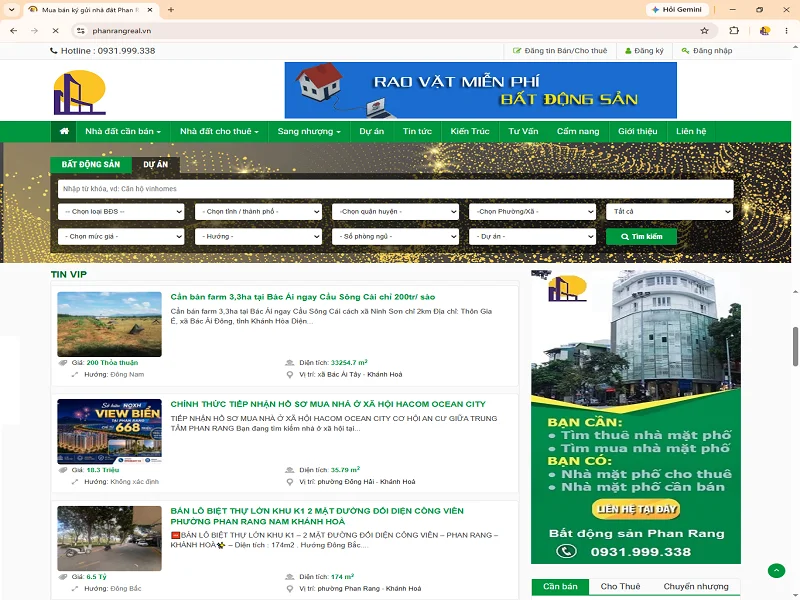800x600 pixels.
Task: Click location text phường Đông Hải - Khánh Hoà
Action: click(366, 482)
